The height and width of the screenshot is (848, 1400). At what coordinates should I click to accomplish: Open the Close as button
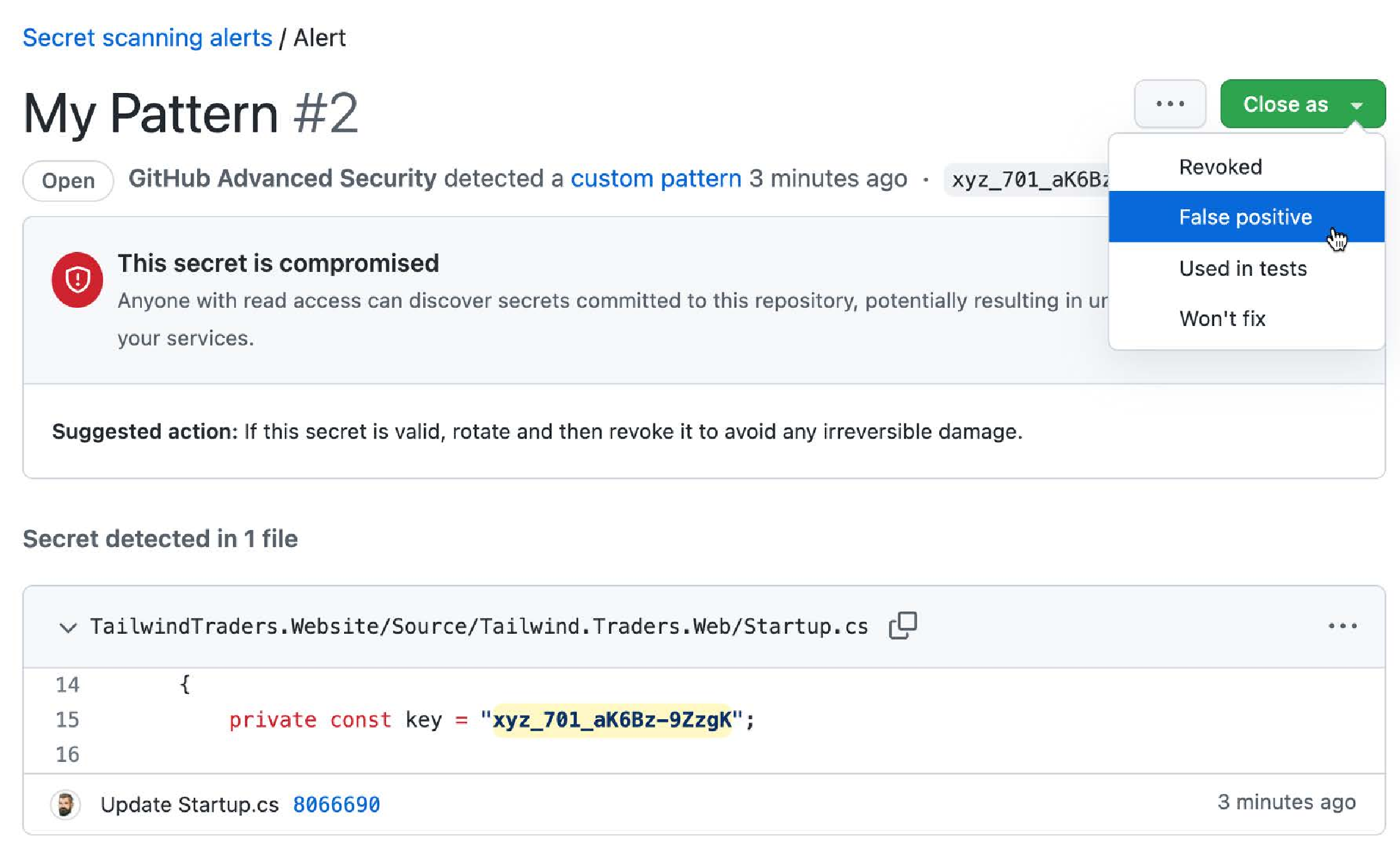(1303, 104)
